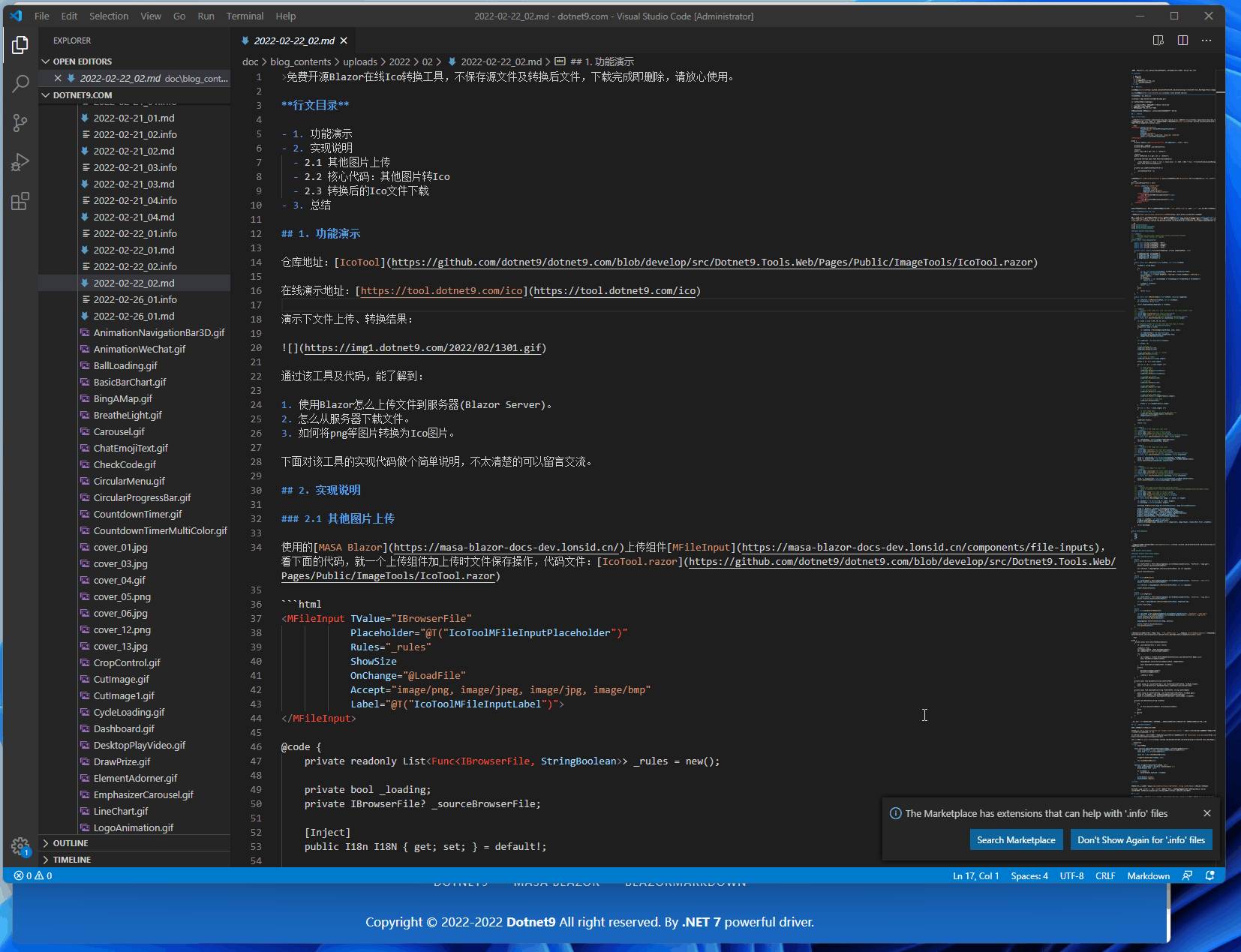Open the Run menu
Screen dimensions: 1241x952
click(206, 16)
